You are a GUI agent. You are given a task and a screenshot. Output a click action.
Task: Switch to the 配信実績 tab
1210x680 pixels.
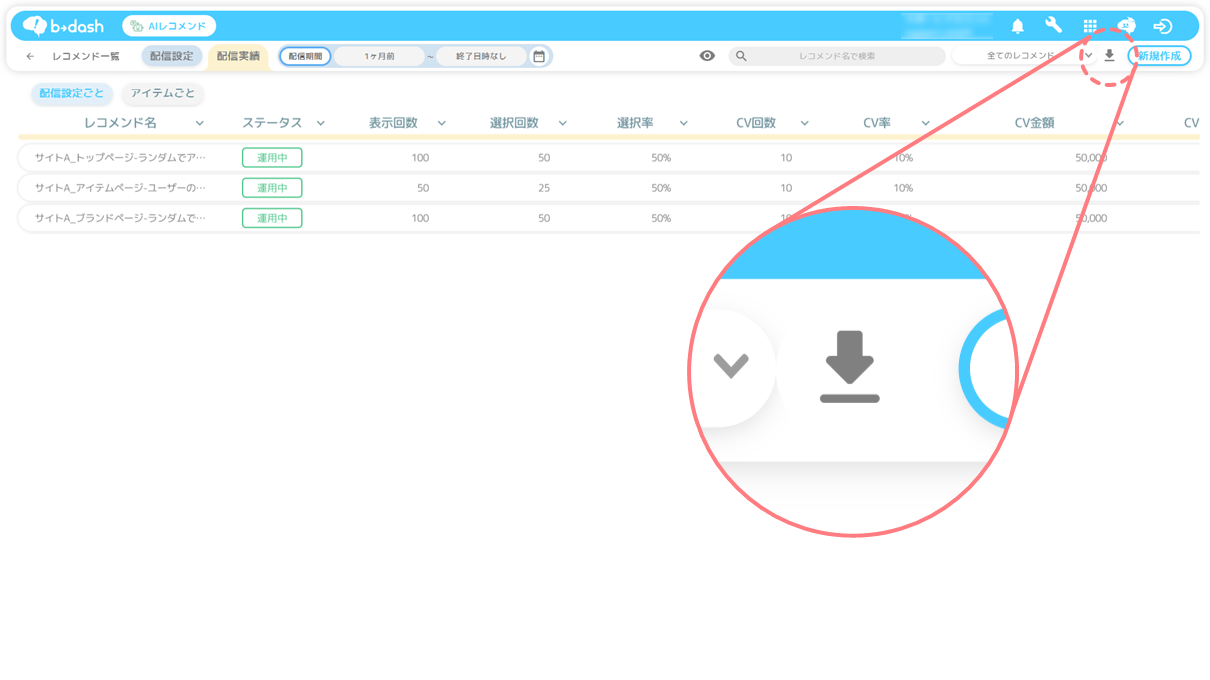point(238,56)
